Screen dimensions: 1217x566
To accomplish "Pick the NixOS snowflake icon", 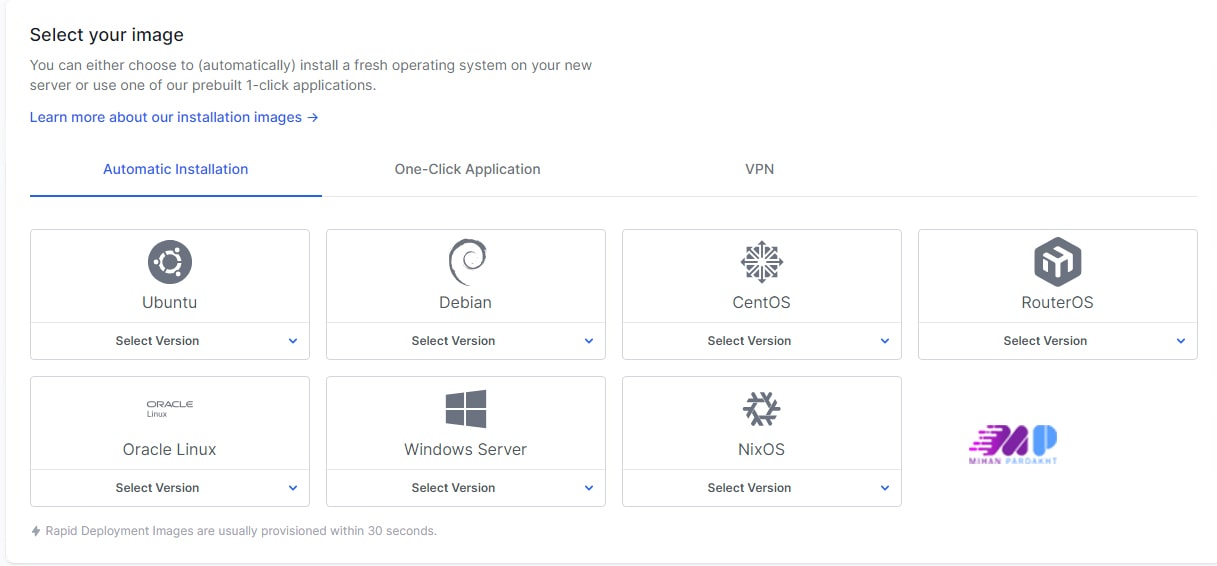I will pos(761,409).
